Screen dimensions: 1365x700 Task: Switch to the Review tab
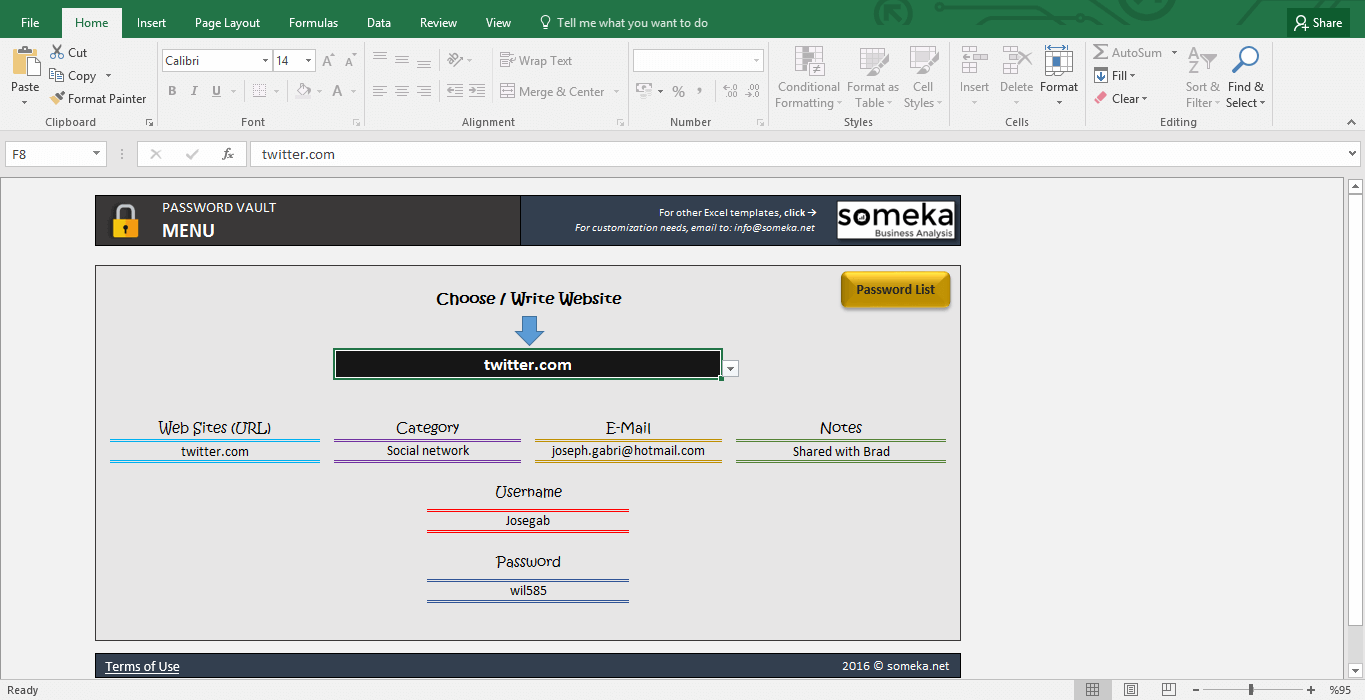click(438, 23)
